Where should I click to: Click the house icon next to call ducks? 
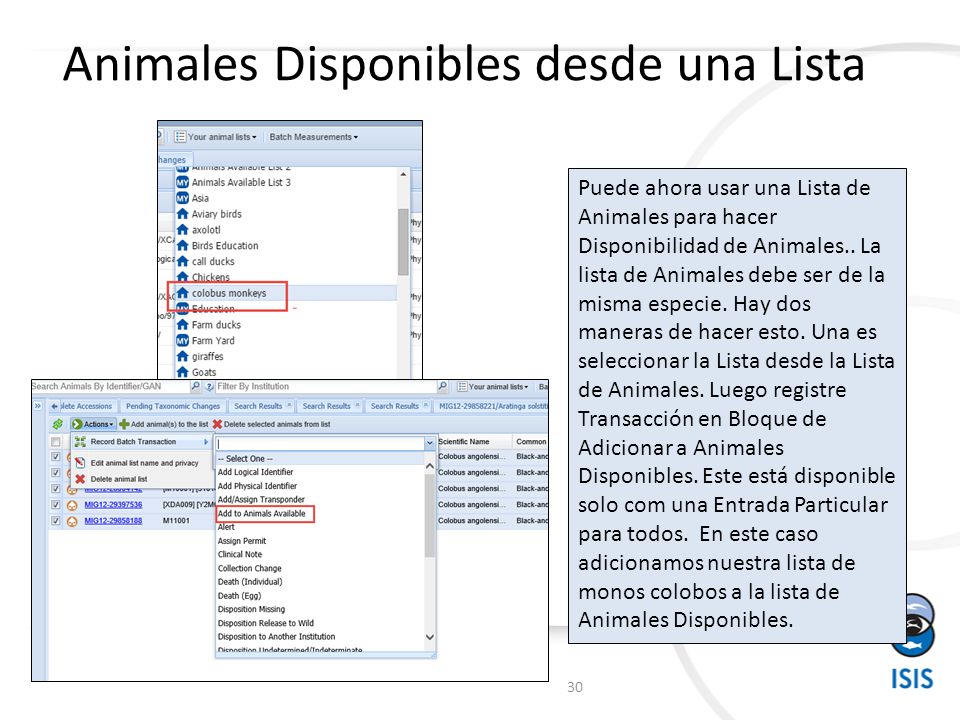pos(182,261)
